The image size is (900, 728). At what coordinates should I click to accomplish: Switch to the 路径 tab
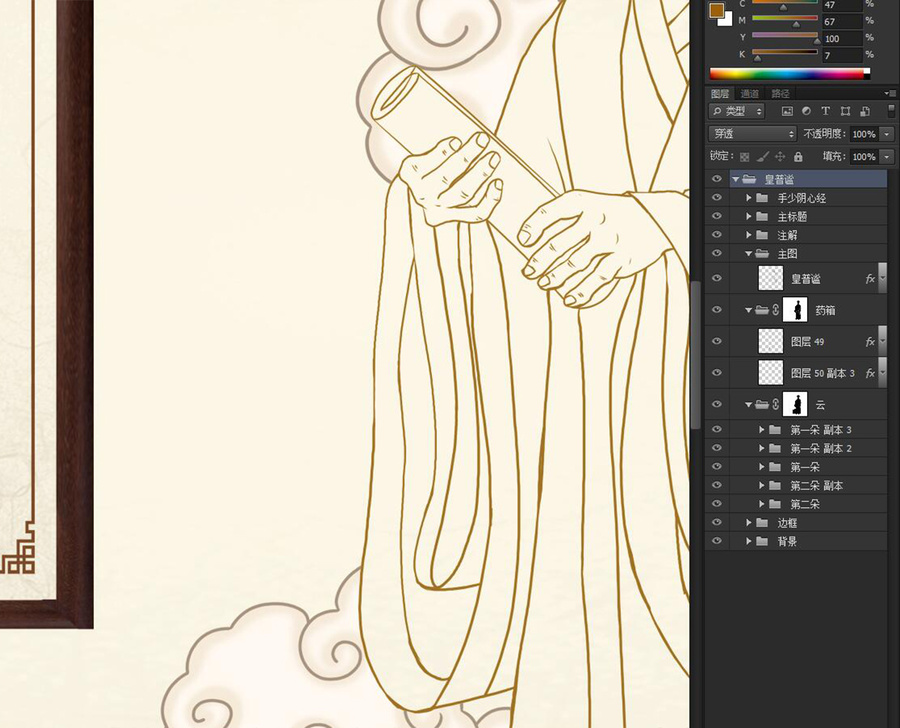780,94
